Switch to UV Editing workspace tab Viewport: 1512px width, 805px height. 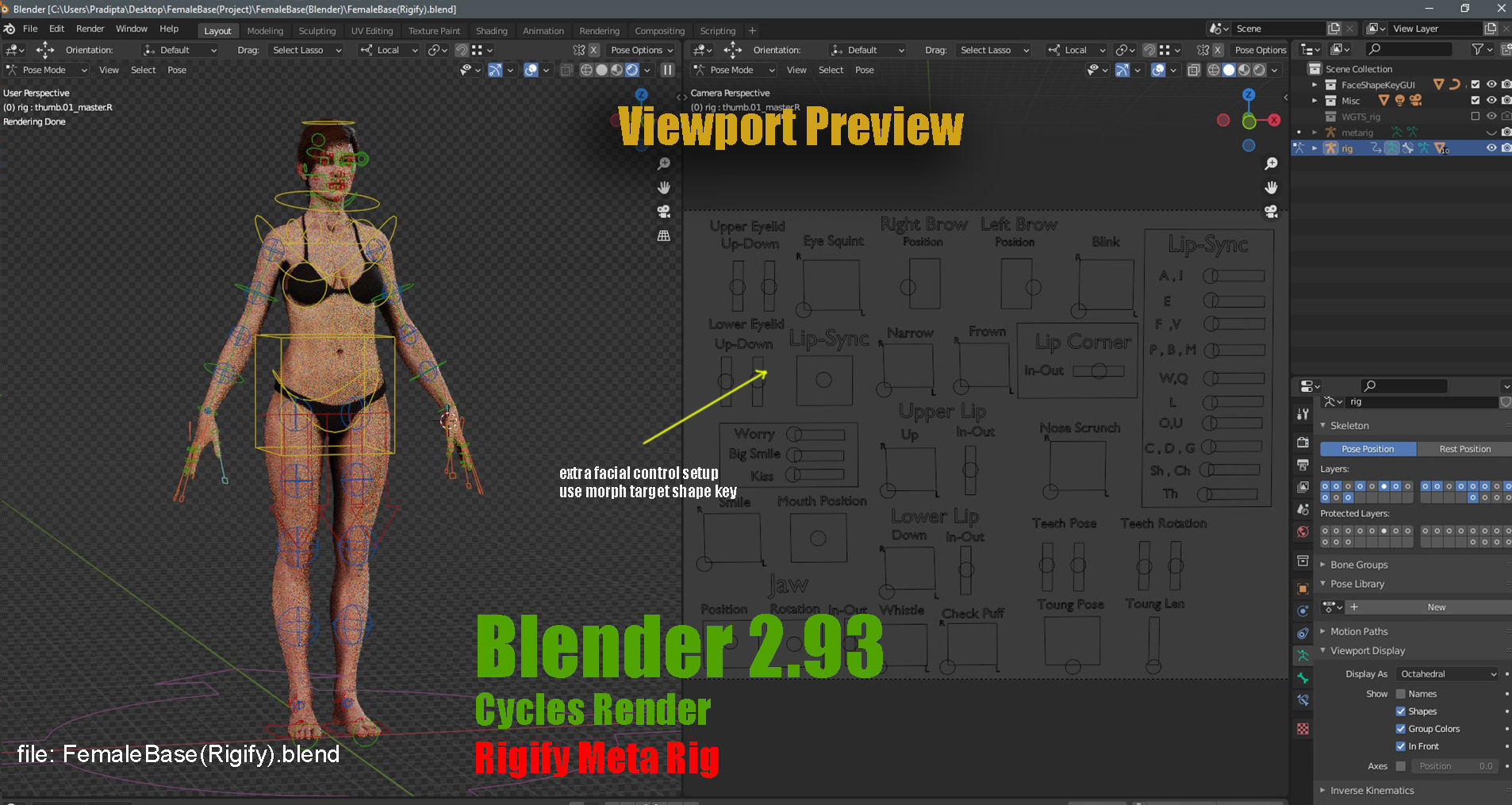click(372, 31)
